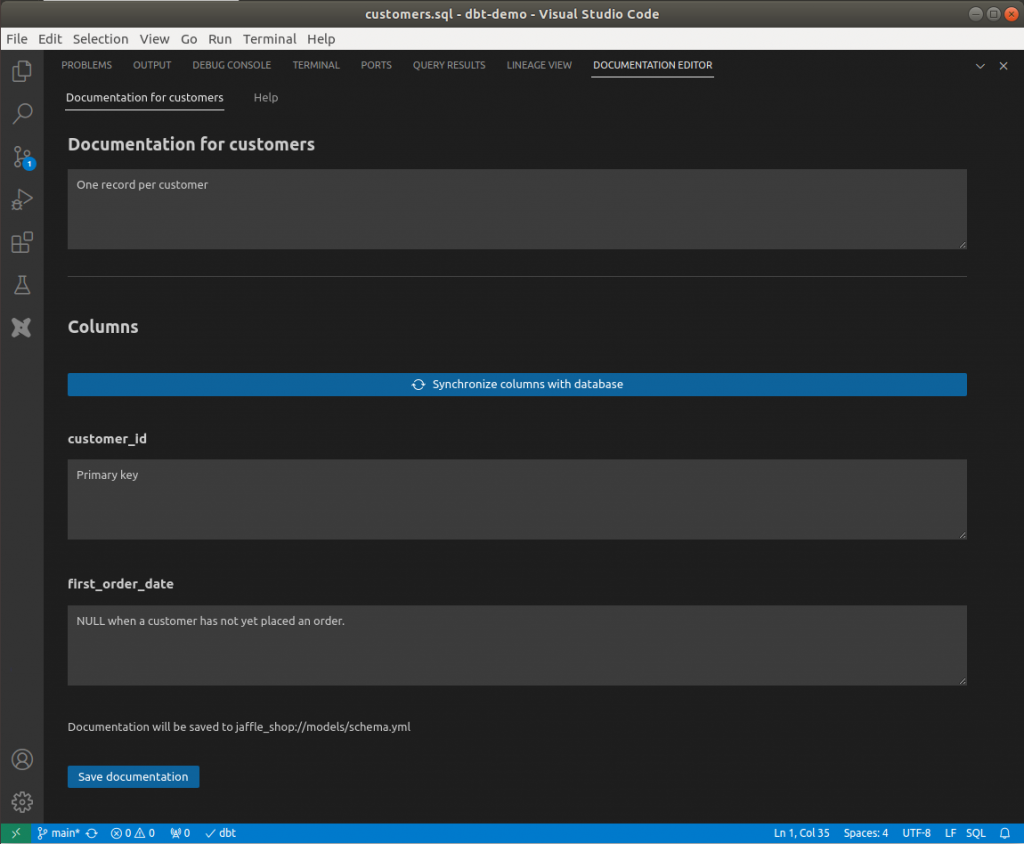Click the main* git branch indicator

tap(58, 833)
